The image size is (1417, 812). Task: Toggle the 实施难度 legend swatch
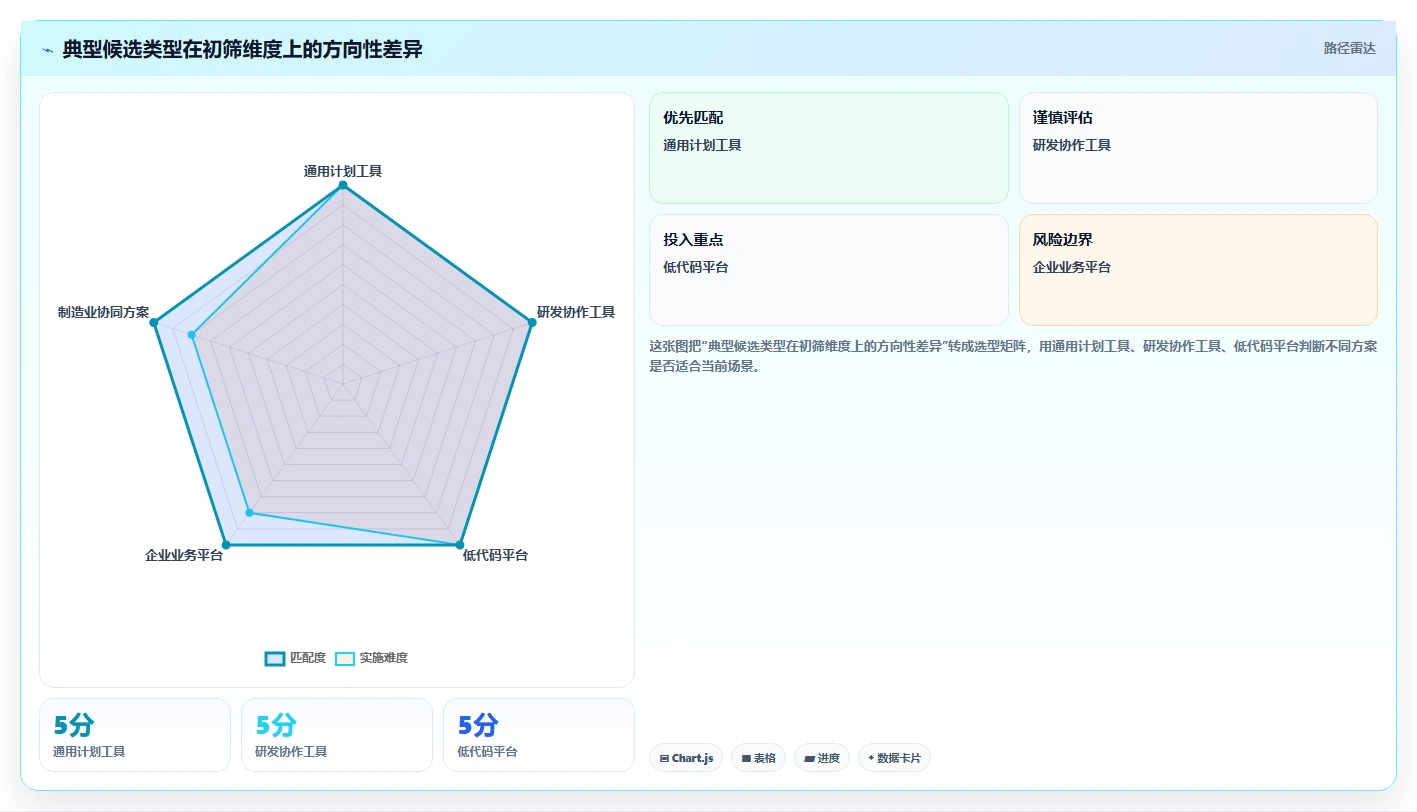point(345,658)
